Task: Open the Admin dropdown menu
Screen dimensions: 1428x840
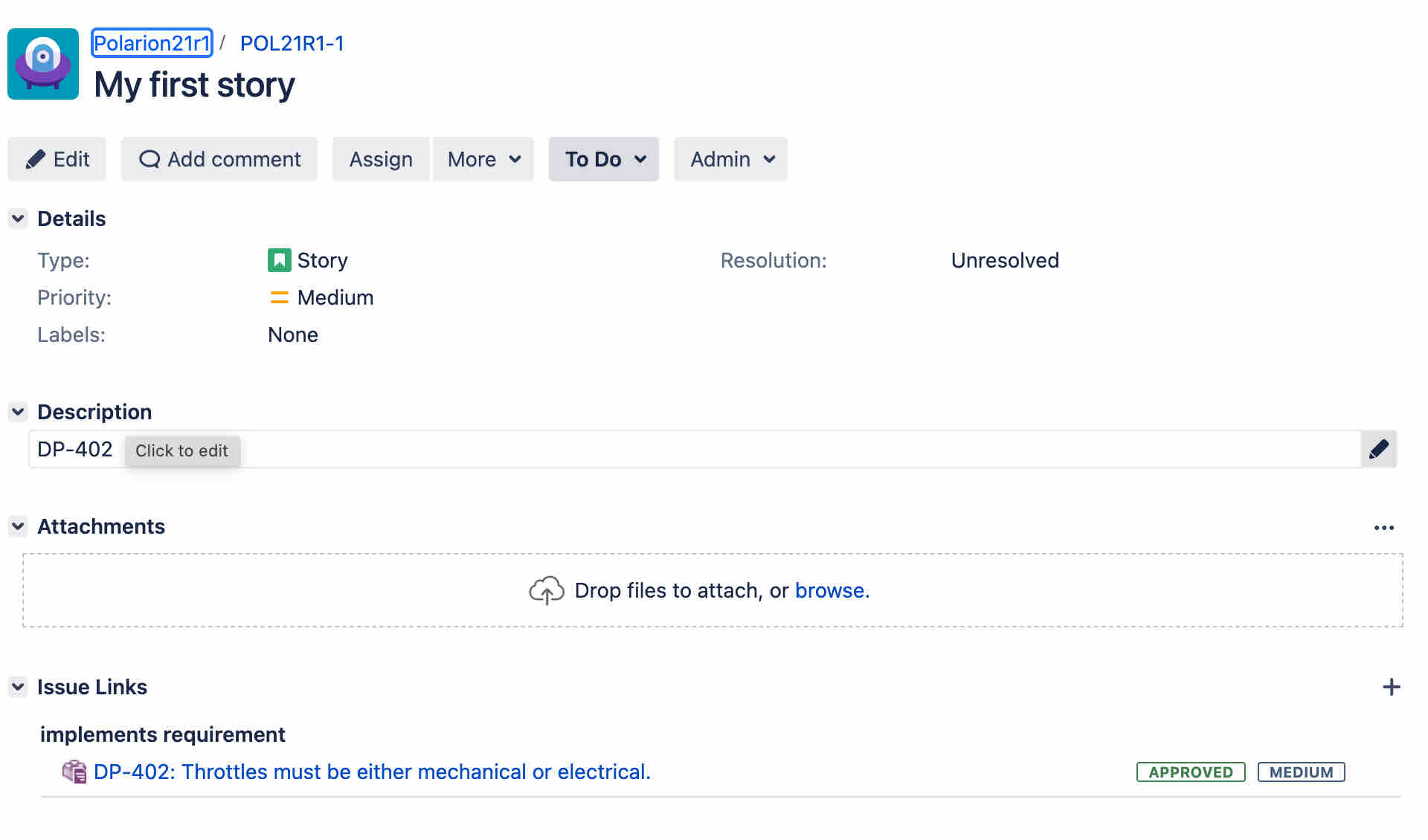Action: coord(730,159)
